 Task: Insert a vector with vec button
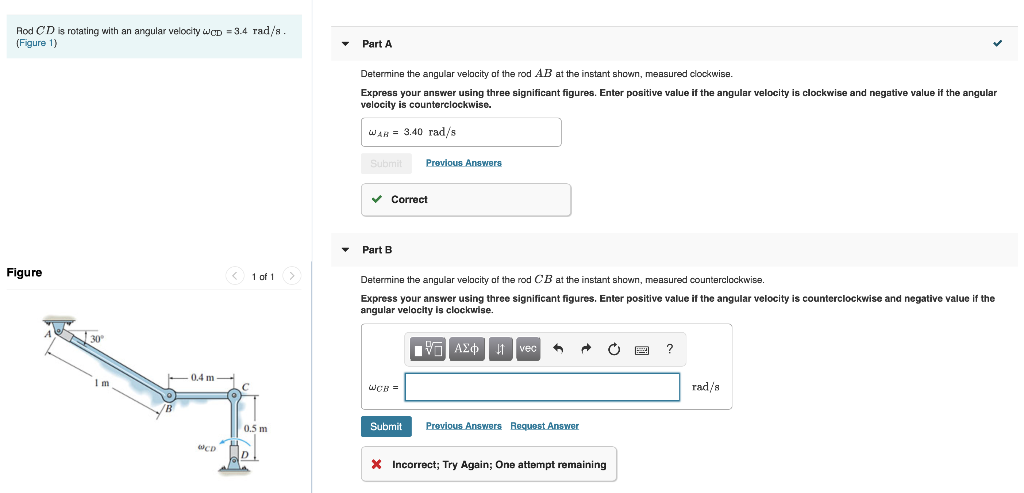point(528,349)
